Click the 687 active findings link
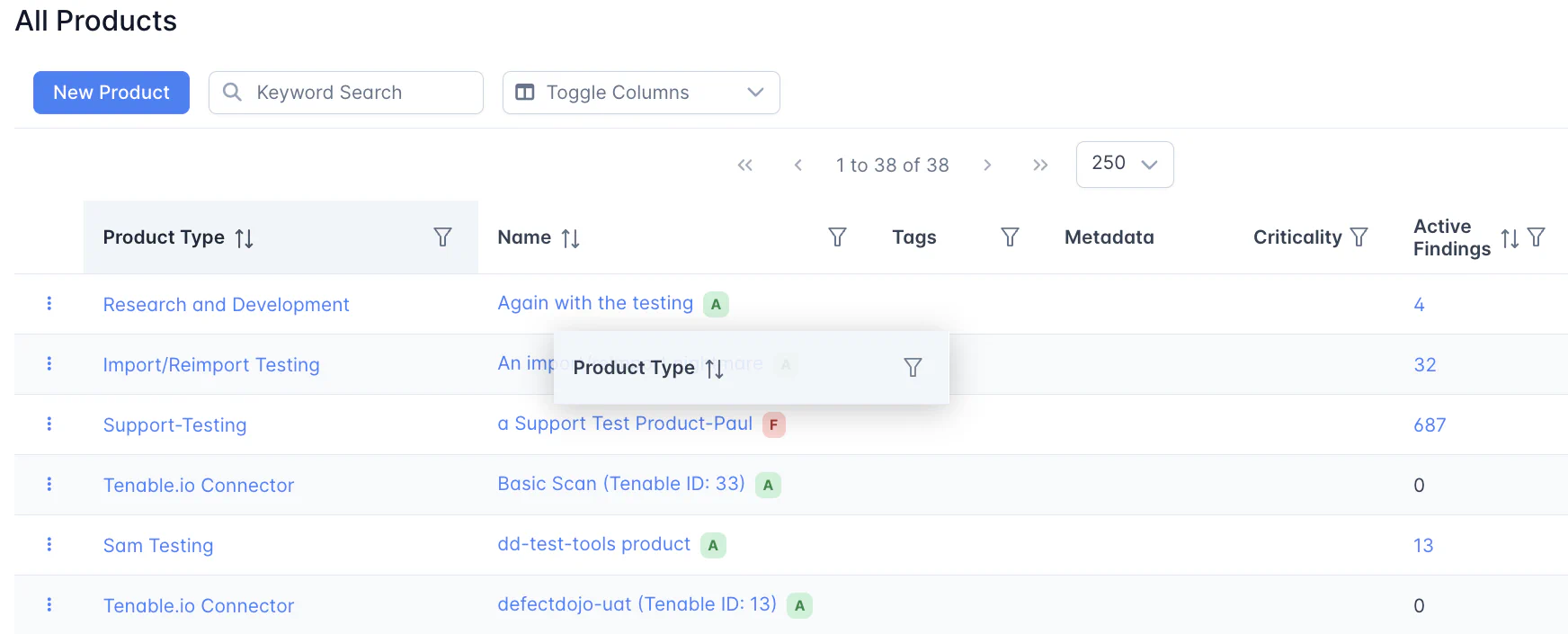The width and height of the screenshot is (1568, 634). pyautogui.click(x=1429, y=425)
